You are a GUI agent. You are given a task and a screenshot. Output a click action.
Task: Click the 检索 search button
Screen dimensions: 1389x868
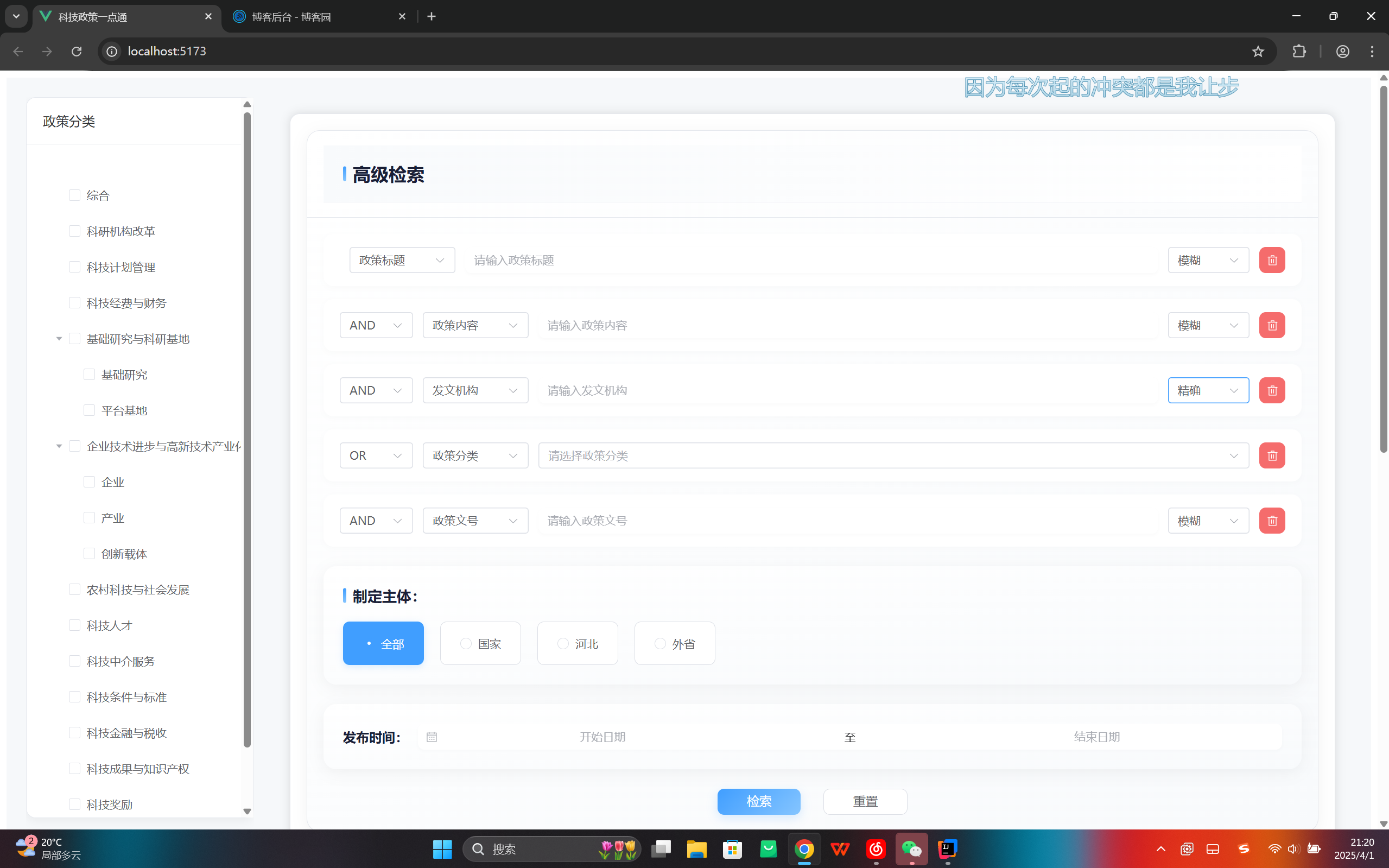point(758,801)
